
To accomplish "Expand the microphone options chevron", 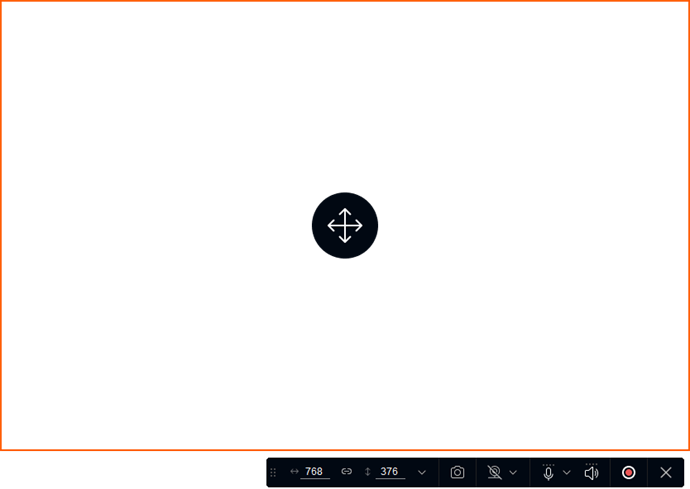I will [x=567, y=473].
